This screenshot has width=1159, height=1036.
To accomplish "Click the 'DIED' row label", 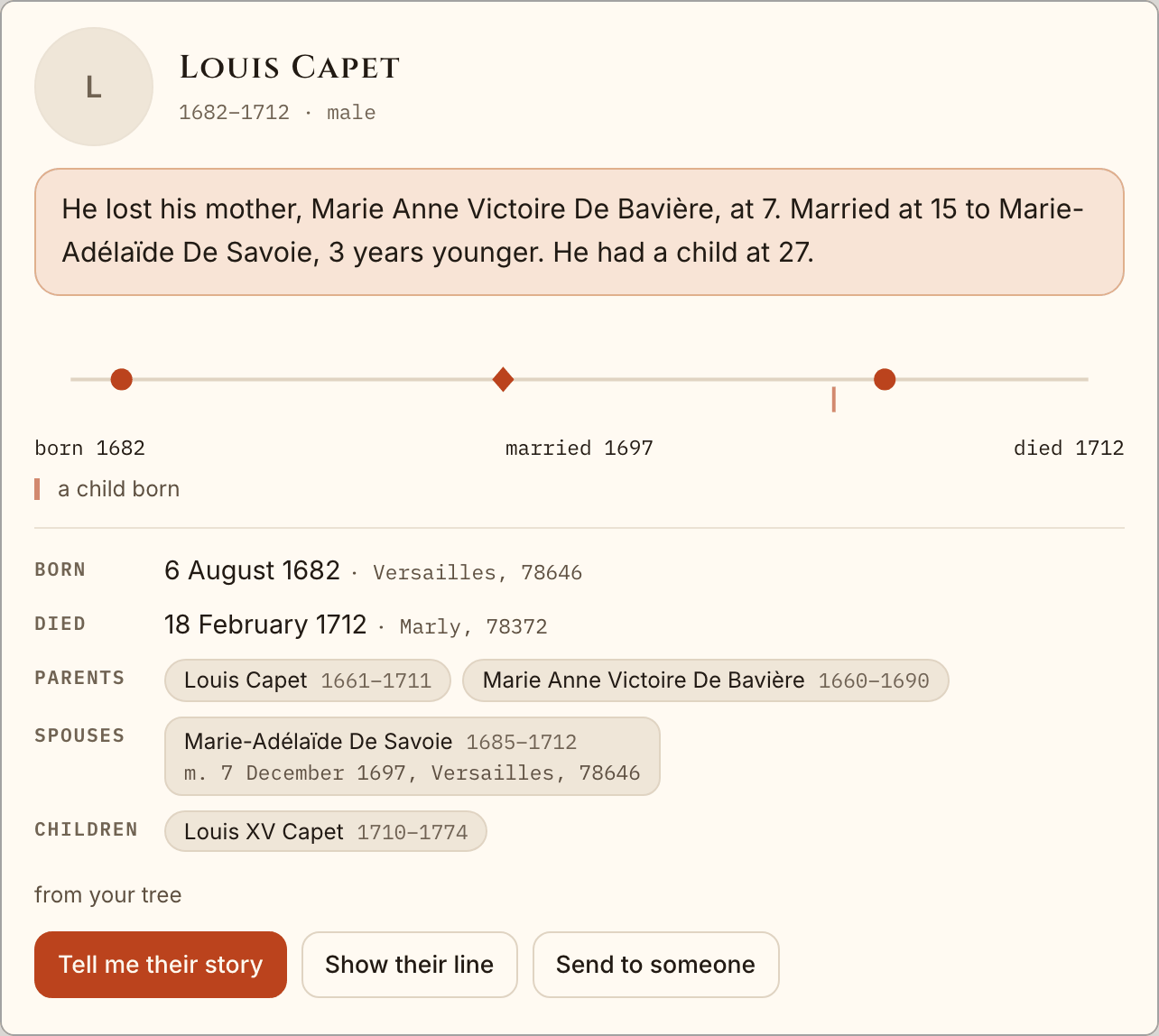I will [x=60, y=624].
